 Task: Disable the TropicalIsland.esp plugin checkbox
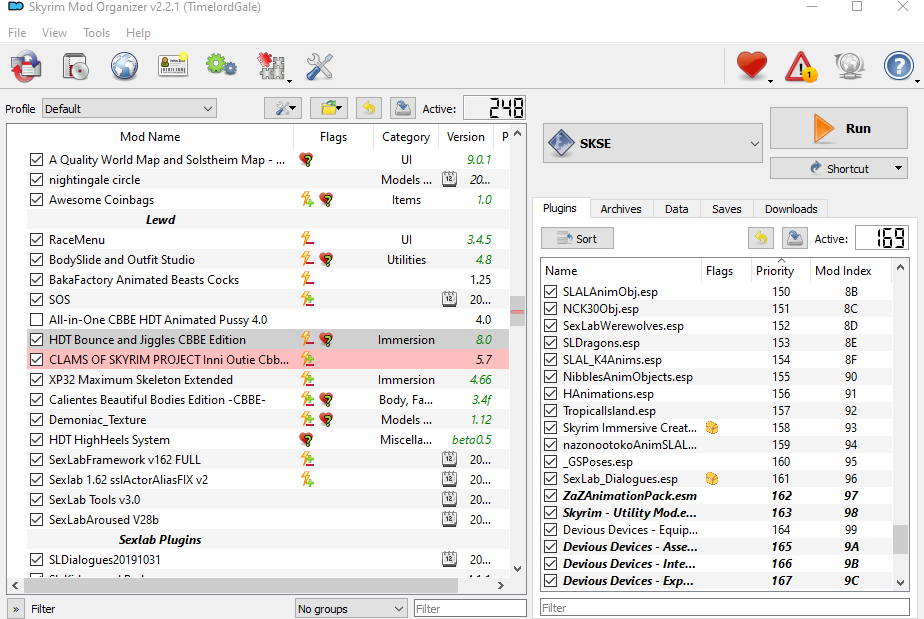pos(550,410)
